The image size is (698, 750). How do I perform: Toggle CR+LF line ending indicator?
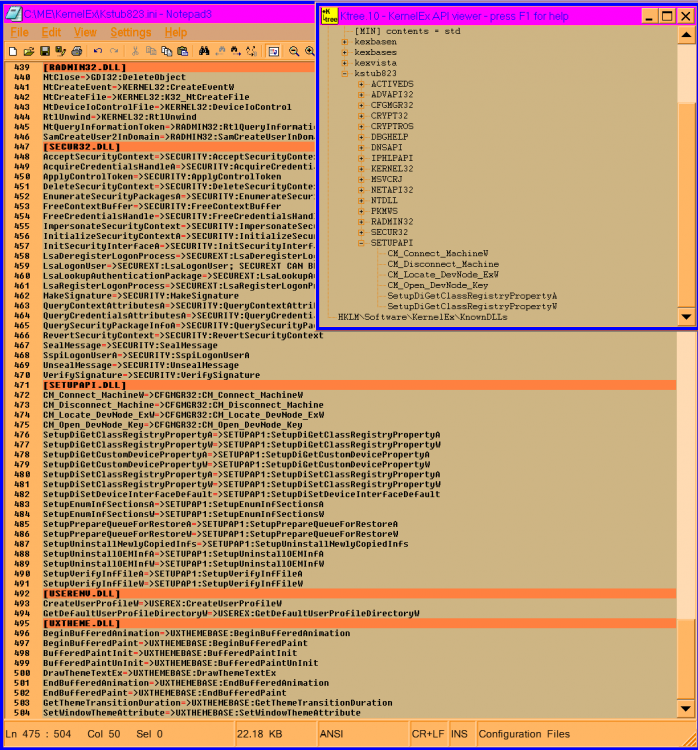tap(429, 734)
